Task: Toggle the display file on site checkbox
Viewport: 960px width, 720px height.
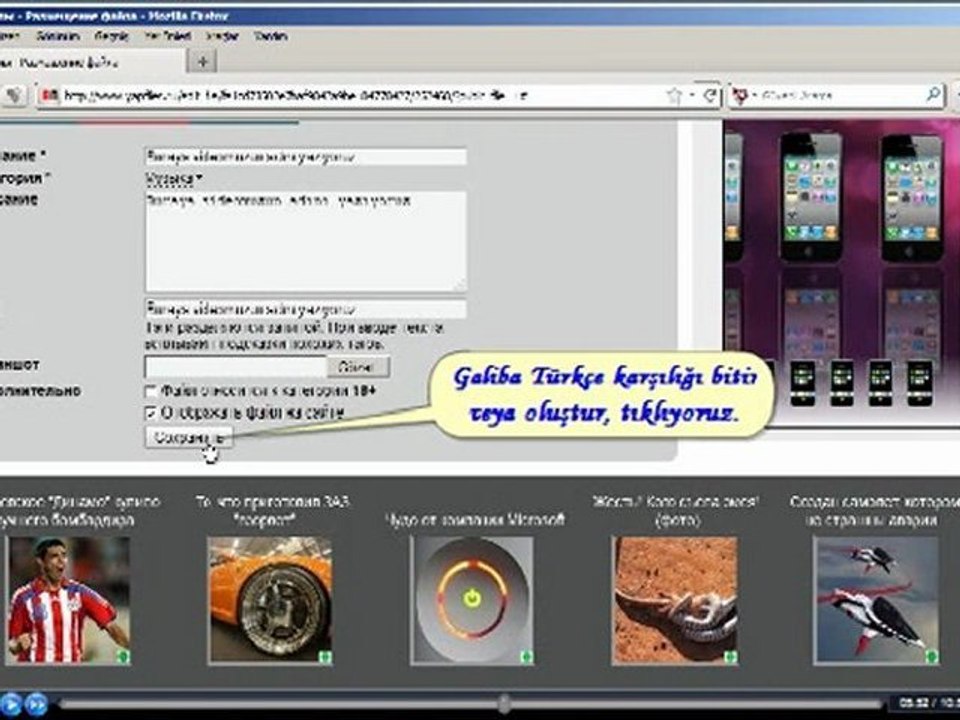Action: (151, 413)
